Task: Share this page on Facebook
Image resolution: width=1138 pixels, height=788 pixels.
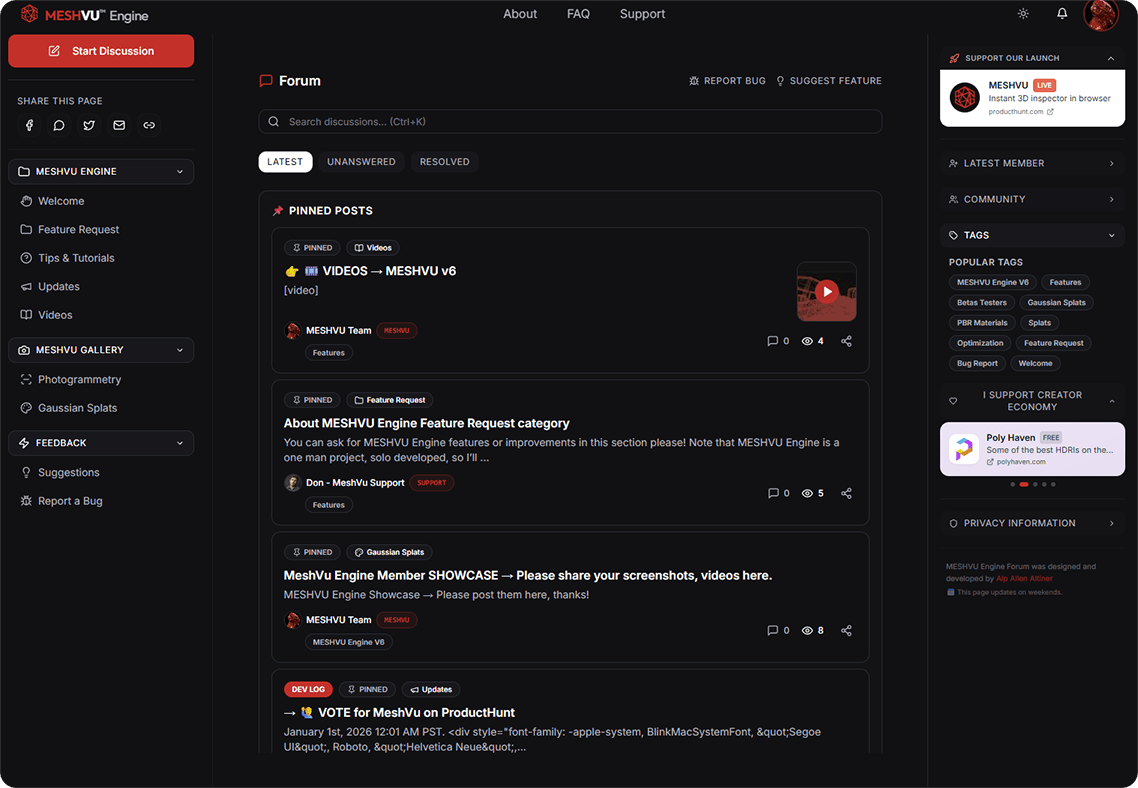Action: pos(30,126)
